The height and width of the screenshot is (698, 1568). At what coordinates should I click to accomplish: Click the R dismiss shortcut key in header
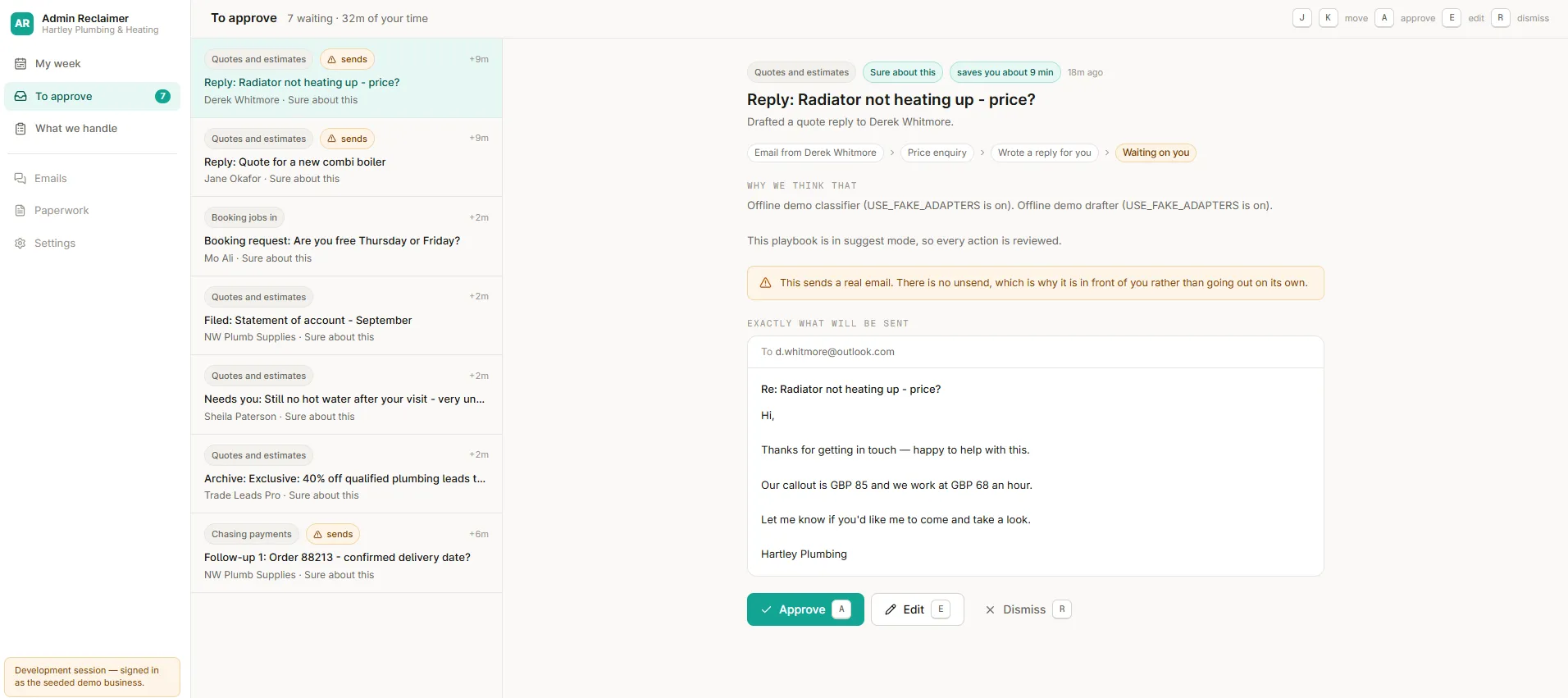pyautogui.click(x=1501, y=18)
